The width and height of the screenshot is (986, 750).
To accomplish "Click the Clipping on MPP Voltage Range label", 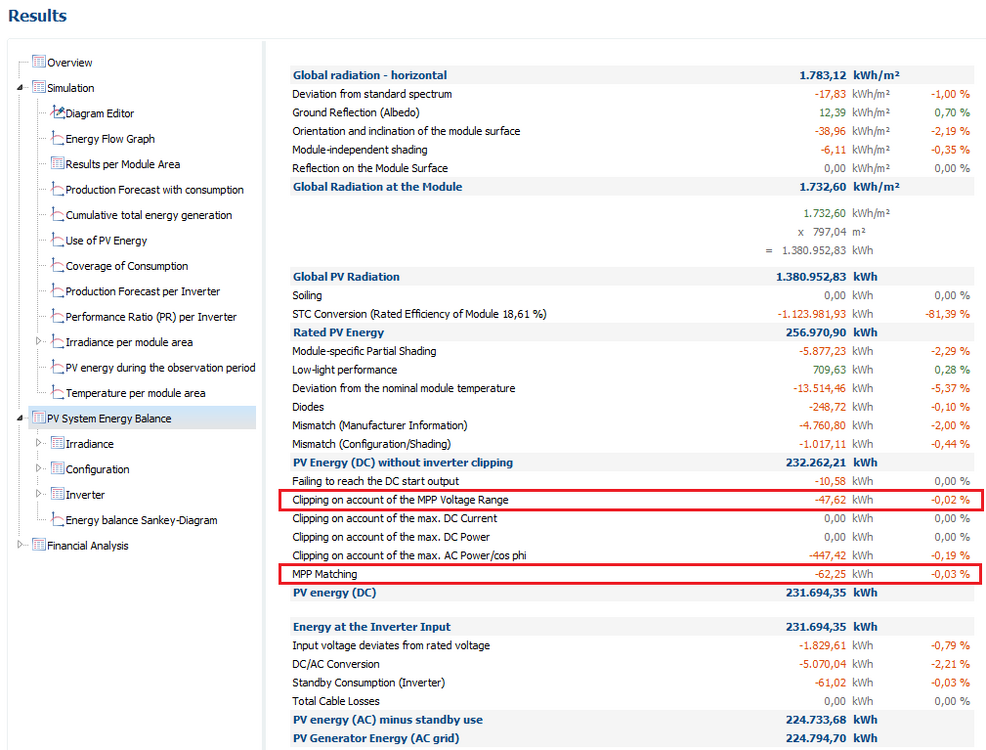I will tap(401, 500).
